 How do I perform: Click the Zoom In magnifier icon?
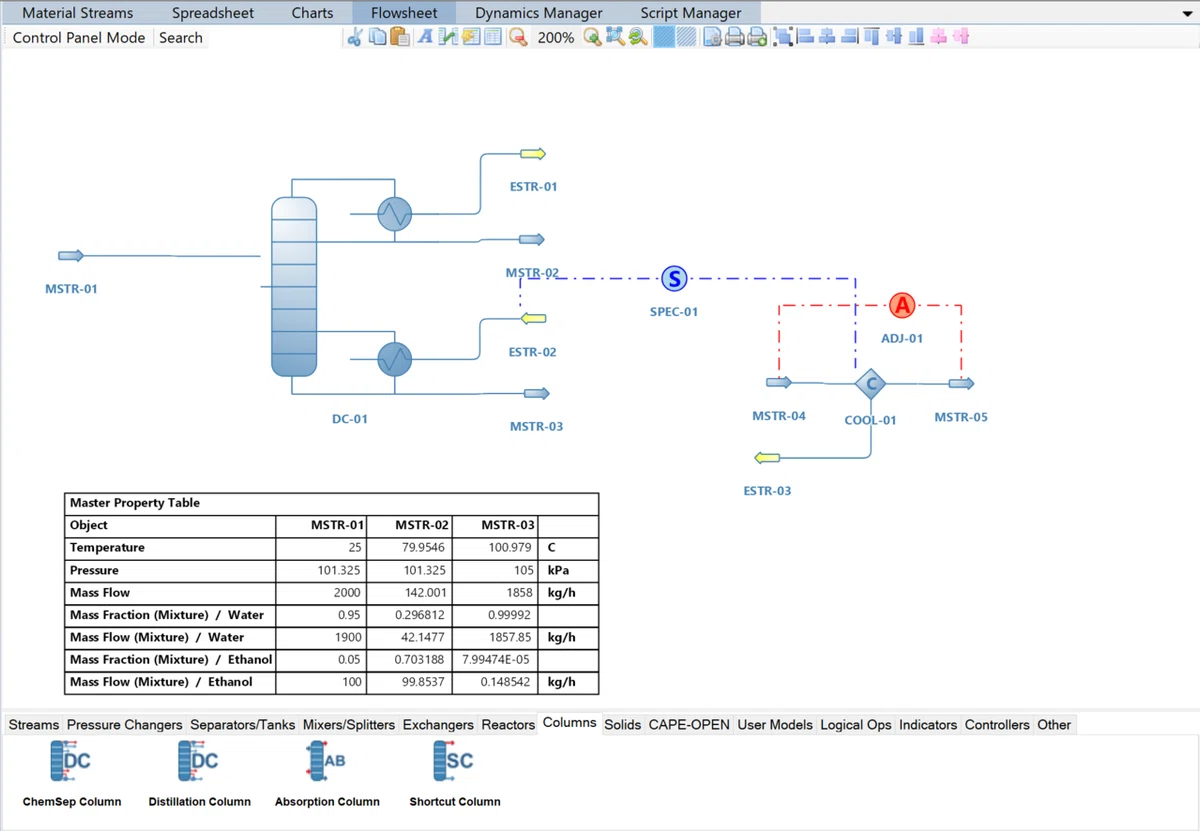click(x=592, y=37)
